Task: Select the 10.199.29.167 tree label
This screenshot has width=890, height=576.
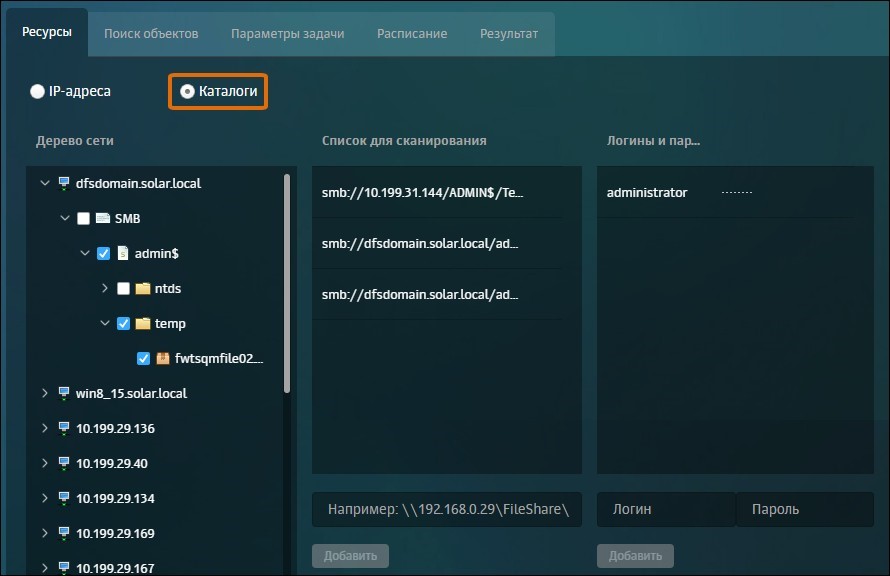Action: click(x=115, y=568)
